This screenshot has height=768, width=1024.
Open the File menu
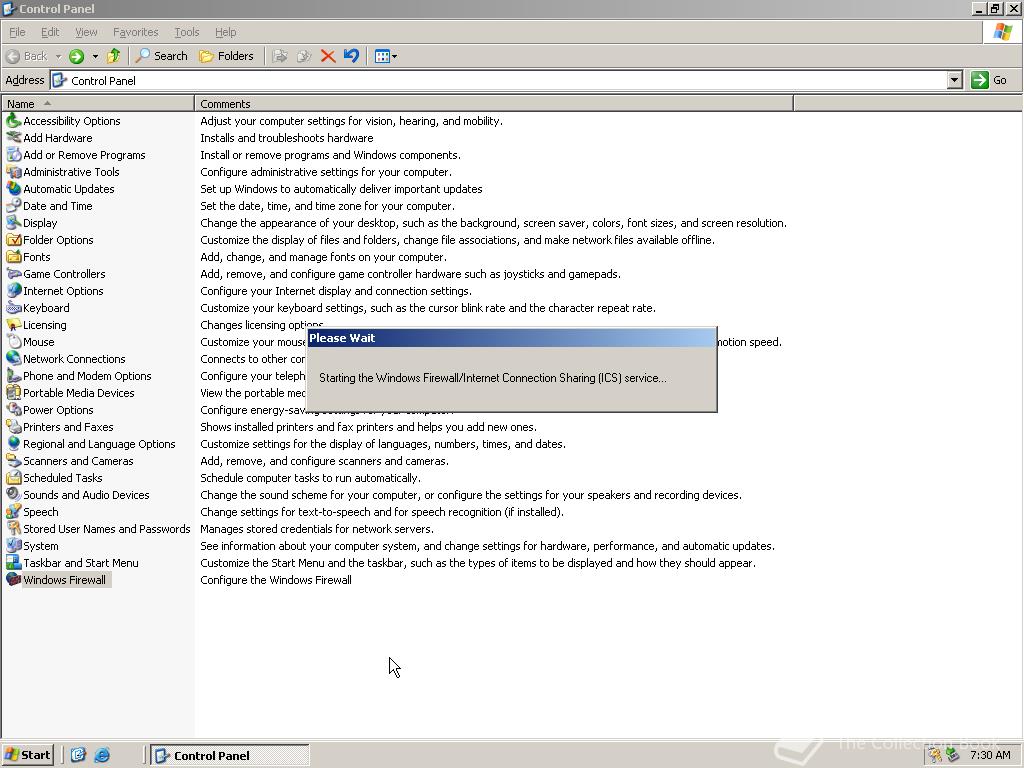point(17,32)
